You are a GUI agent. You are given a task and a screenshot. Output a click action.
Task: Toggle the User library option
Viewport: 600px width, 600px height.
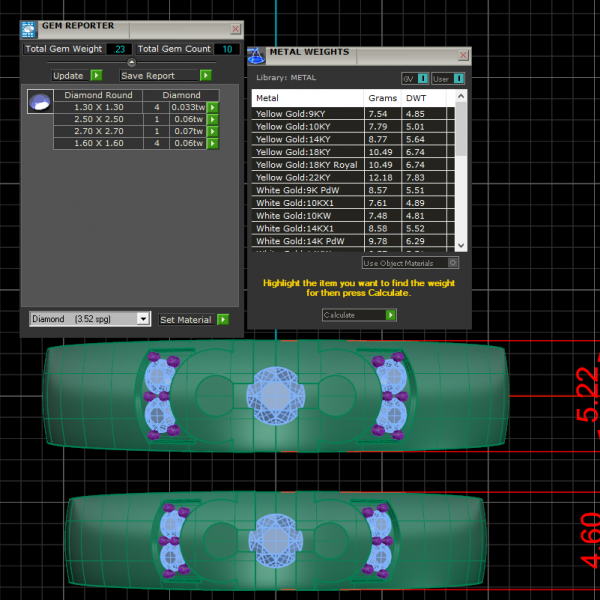458,78
